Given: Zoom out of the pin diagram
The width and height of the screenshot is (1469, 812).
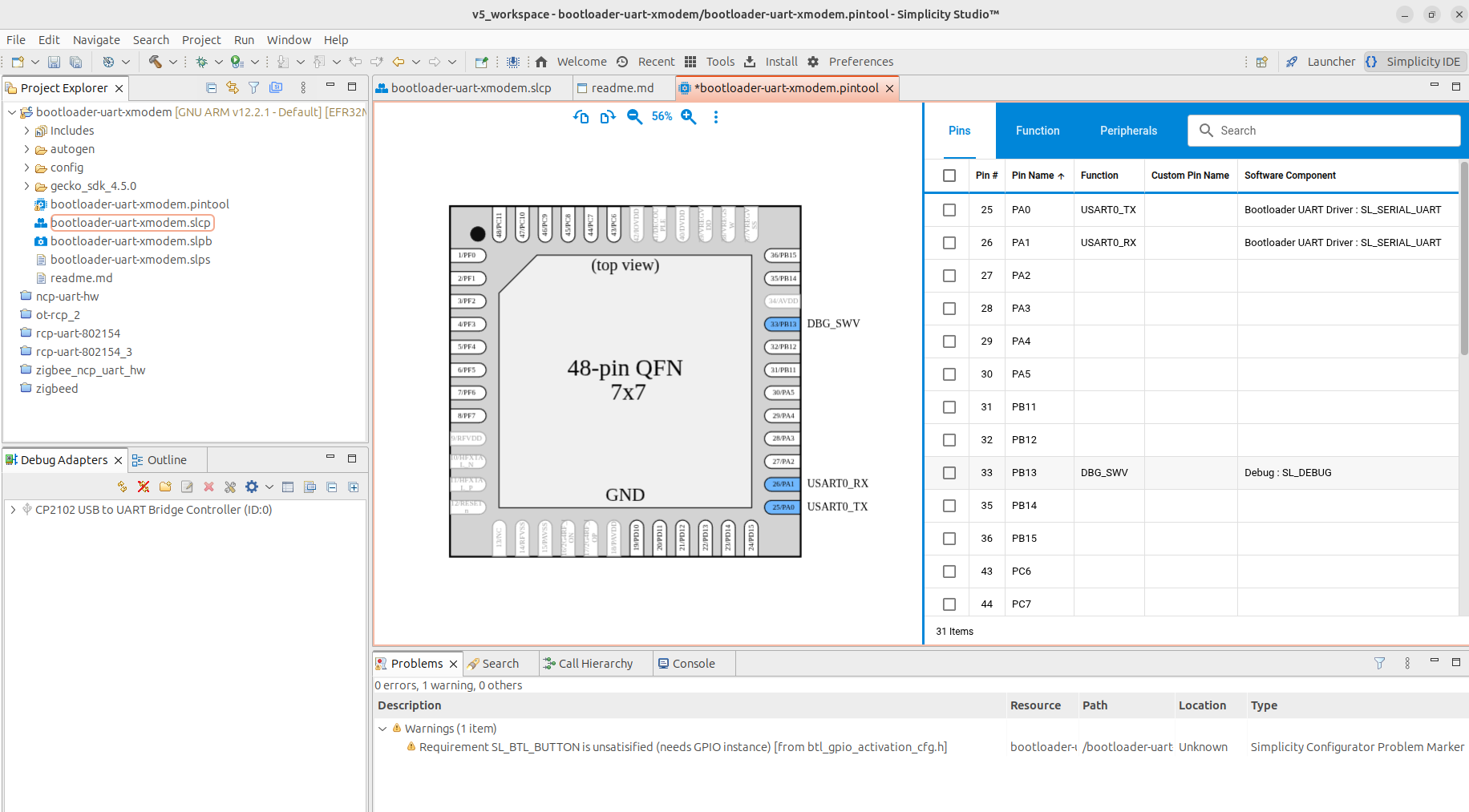Looking at the screenshot, I should pyautogui.click(x=633, y=116).
